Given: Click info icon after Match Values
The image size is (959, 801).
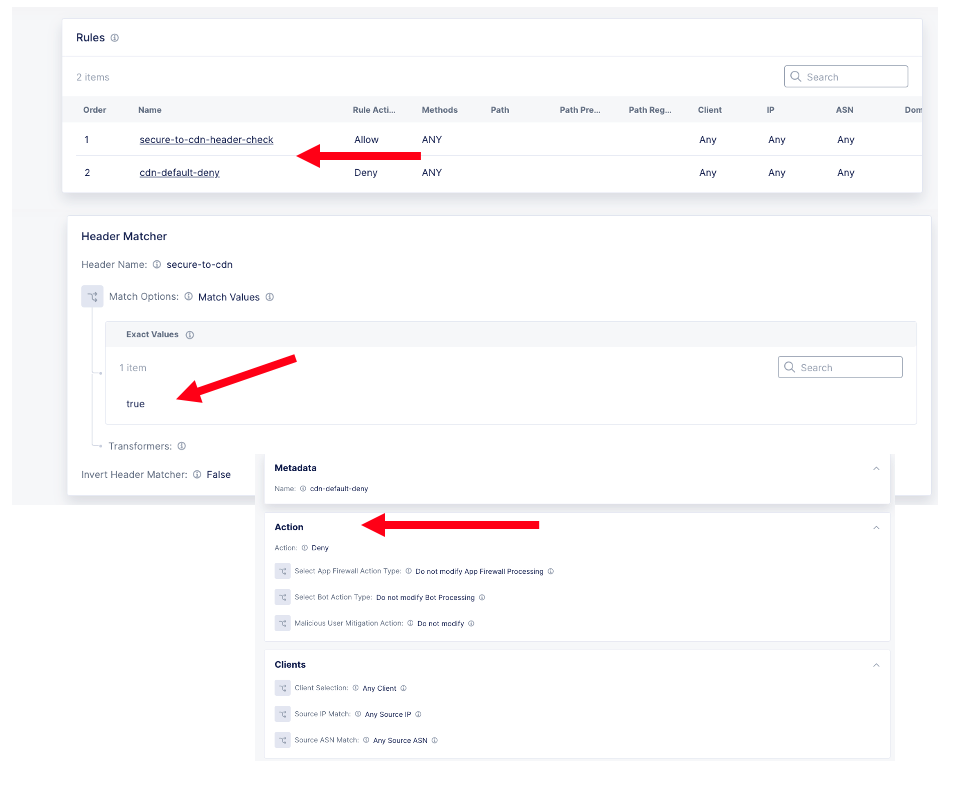Looking at the screenshot, I should [x=270, y=297].
